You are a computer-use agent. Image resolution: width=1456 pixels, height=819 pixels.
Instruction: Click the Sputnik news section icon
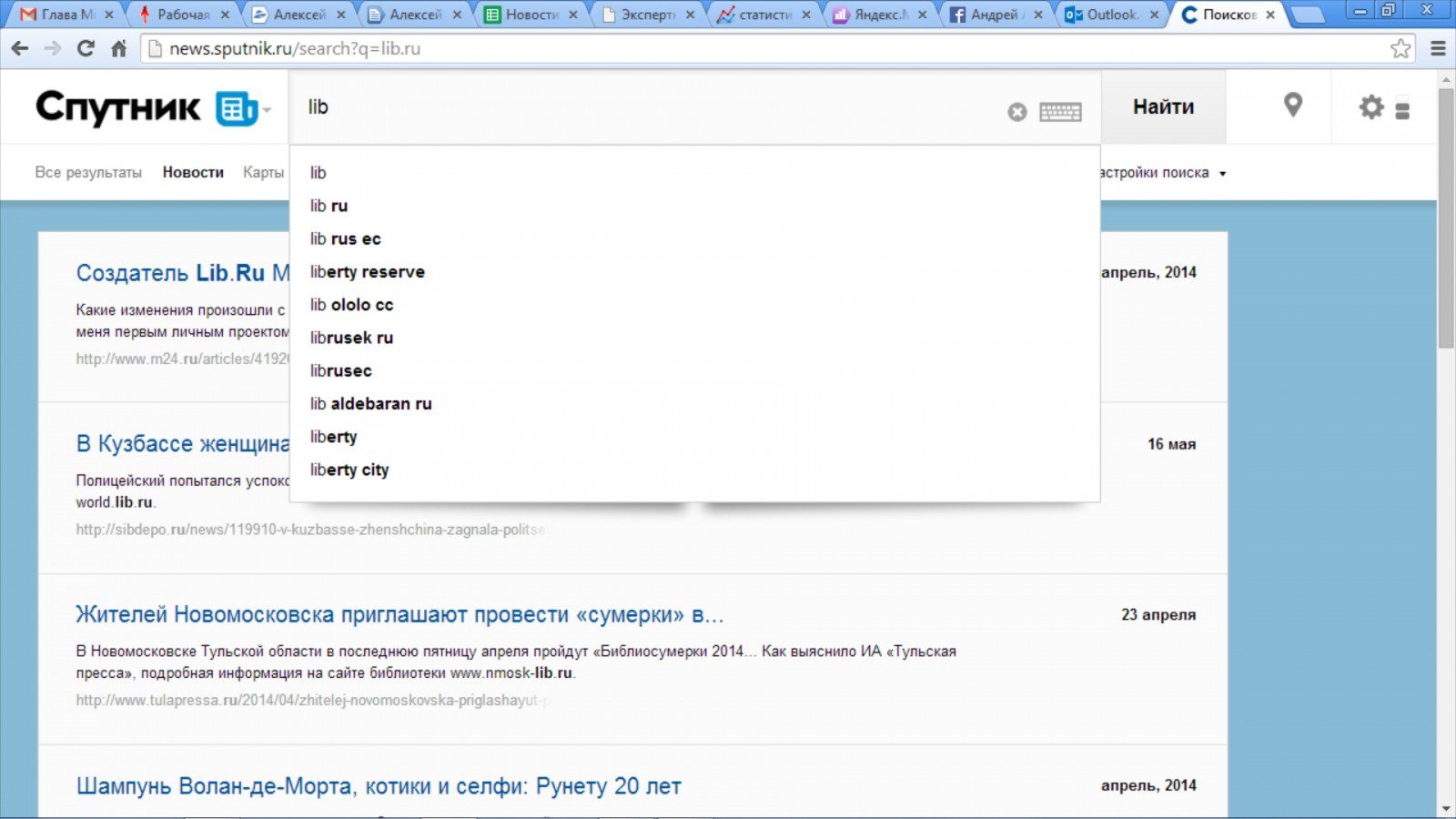tap(236, 109)
